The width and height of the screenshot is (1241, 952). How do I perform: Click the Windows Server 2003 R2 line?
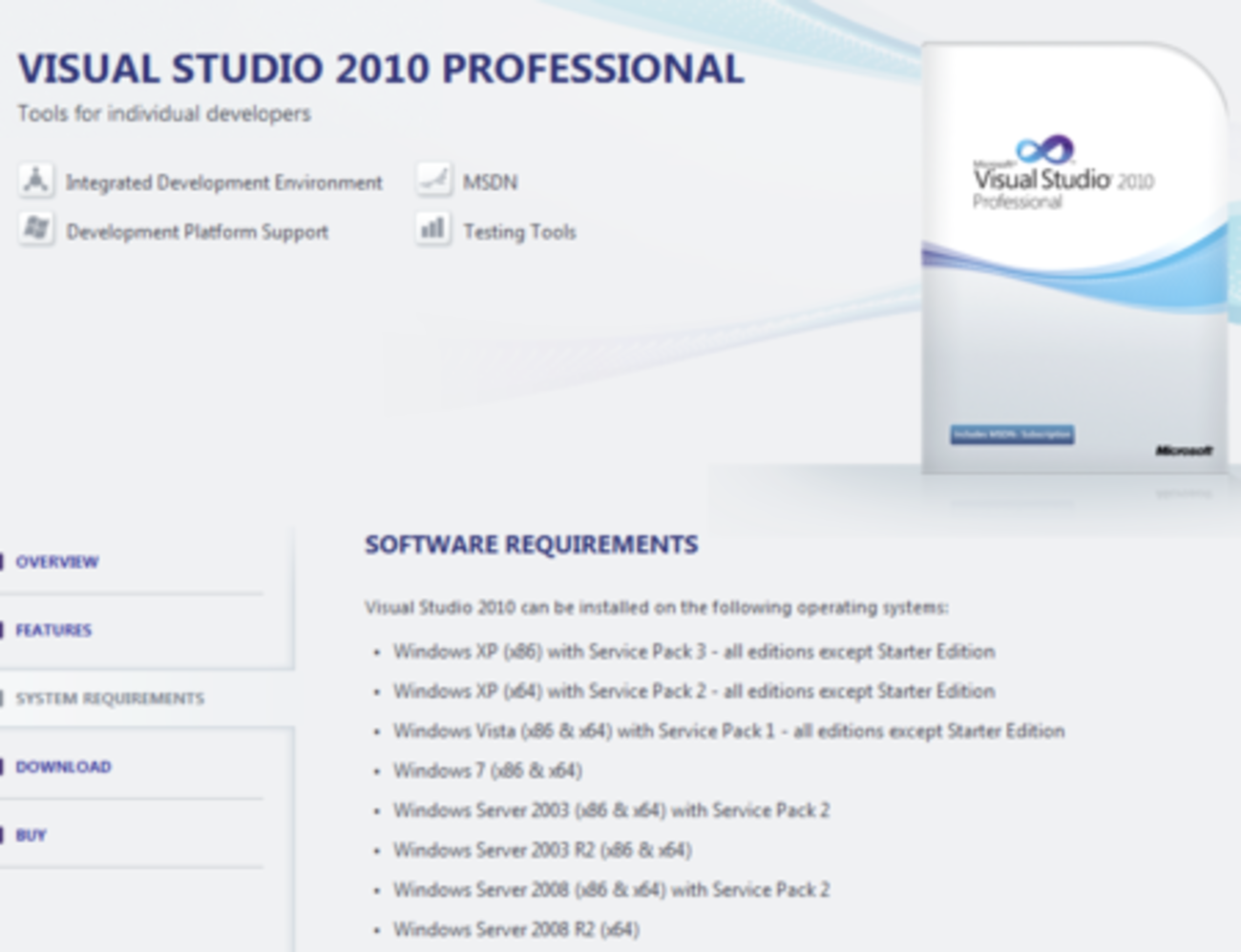coord(543,850)
